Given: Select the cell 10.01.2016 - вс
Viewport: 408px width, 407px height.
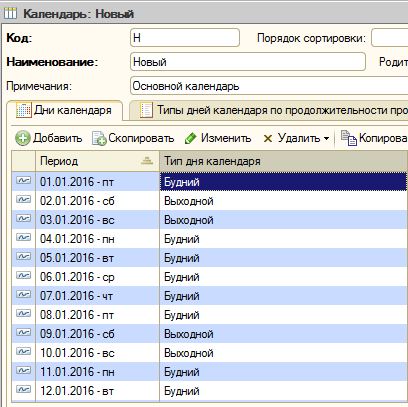Looking at the screenshot, I should [x=97, y=353].
